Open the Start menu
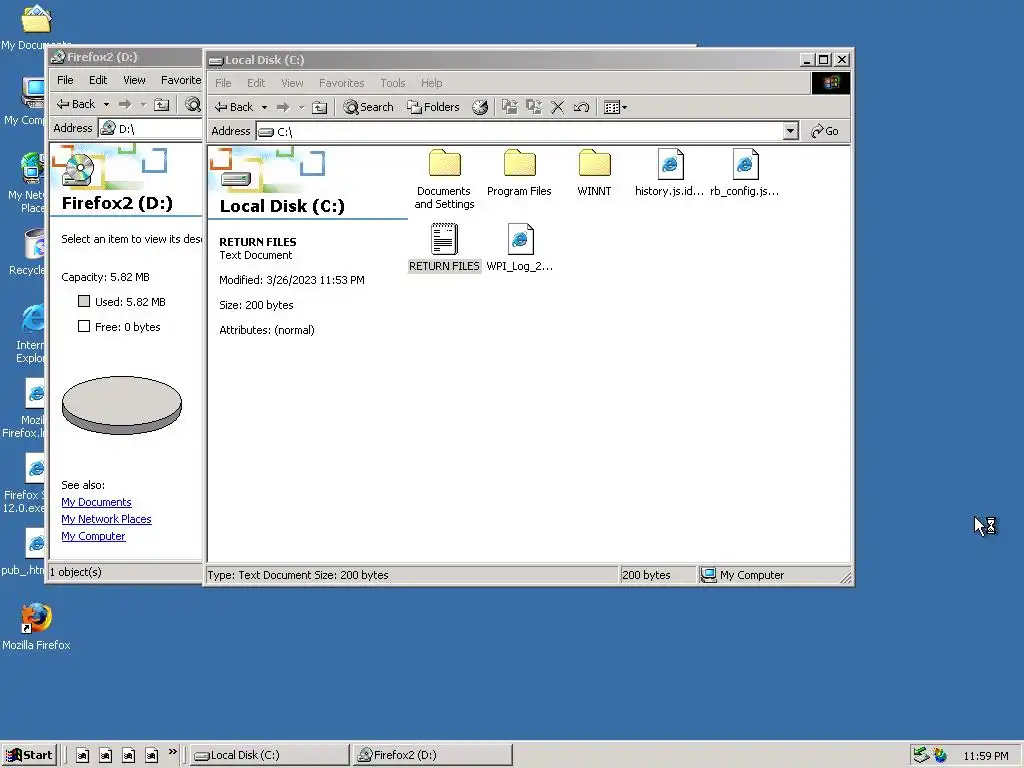 pyautogui.click(x=29, y=755)
